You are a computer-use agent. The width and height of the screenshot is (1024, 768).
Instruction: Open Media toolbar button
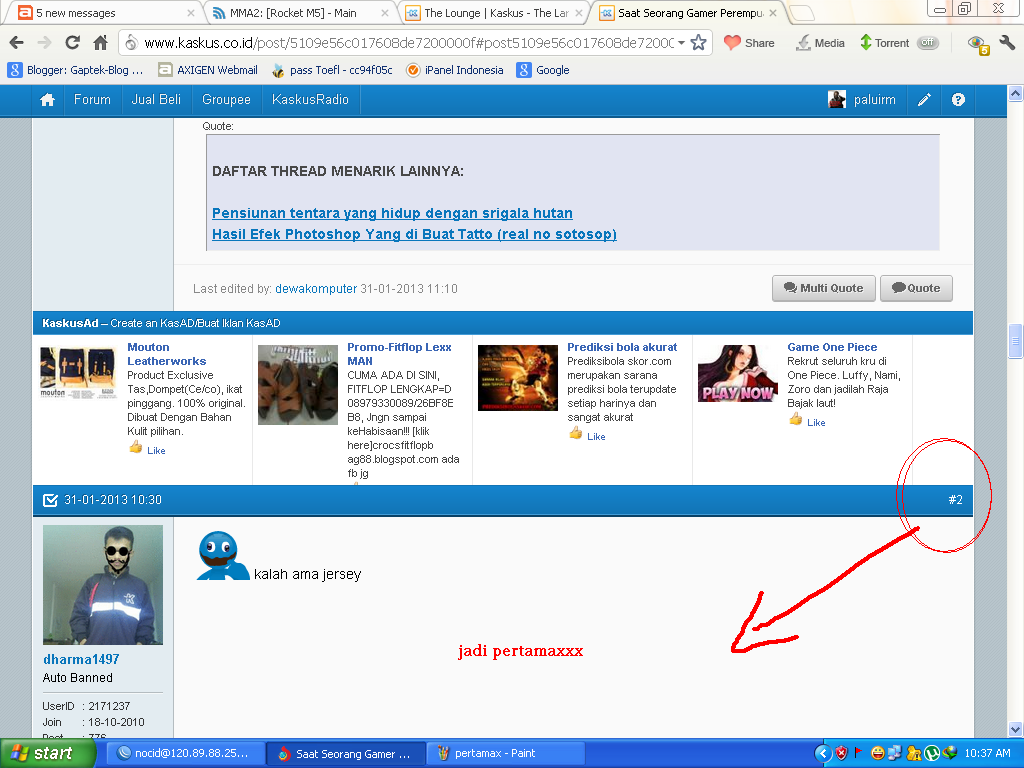click(820, 43)
